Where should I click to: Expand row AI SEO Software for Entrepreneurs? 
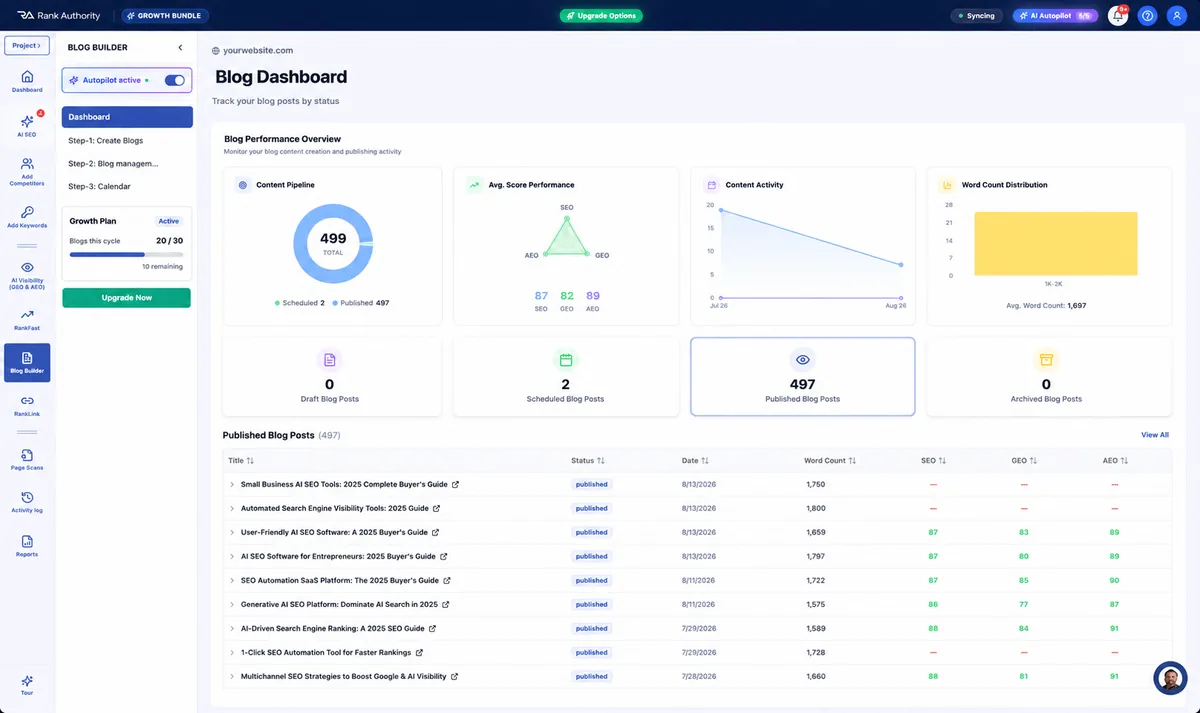coord(232,556)
